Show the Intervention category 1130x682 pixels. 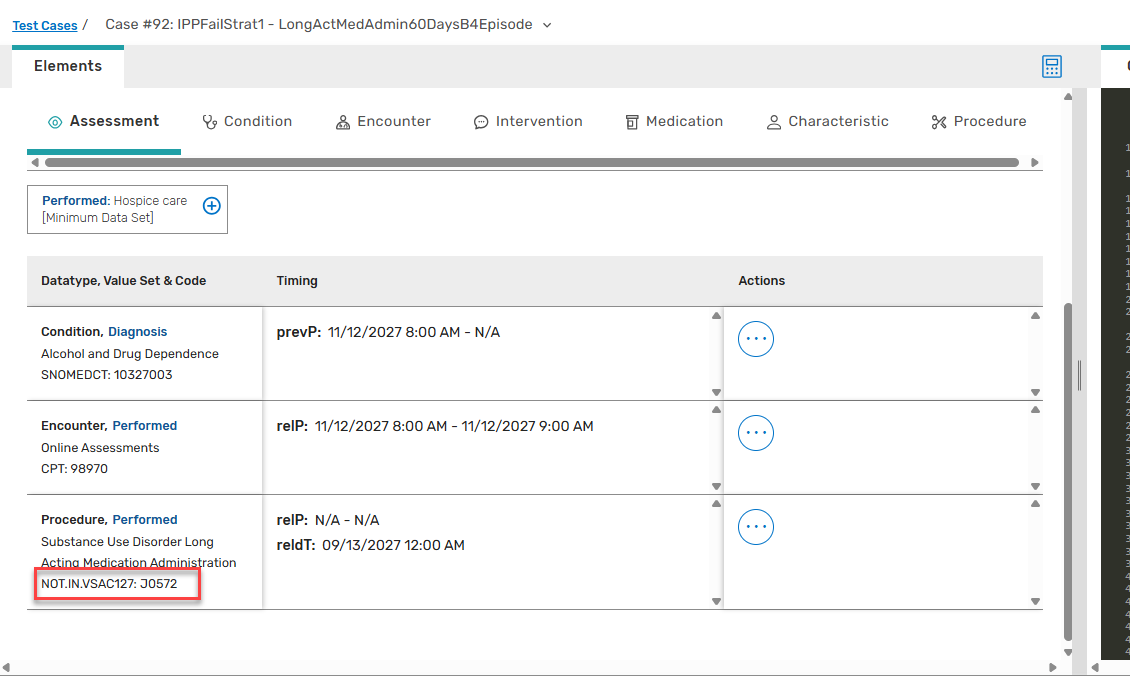(x=527, y=122)
